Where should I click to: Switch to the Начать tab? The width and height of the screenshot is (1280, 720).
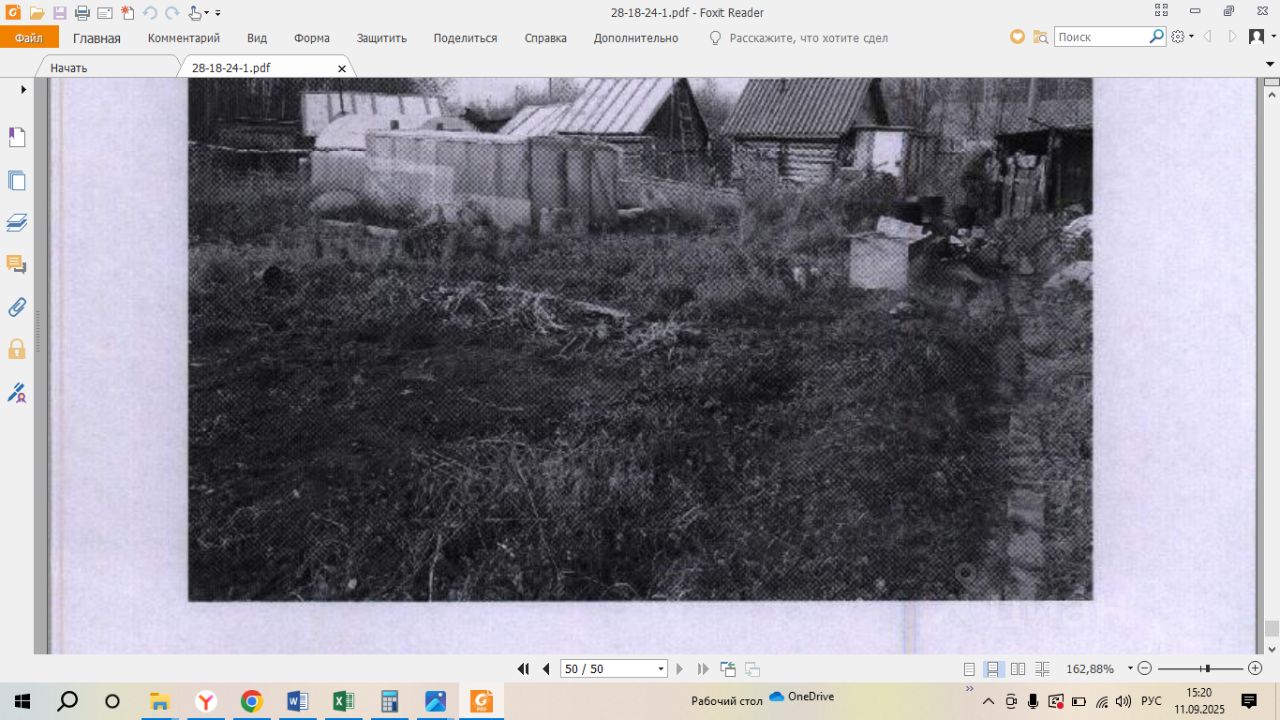(69, 68)
